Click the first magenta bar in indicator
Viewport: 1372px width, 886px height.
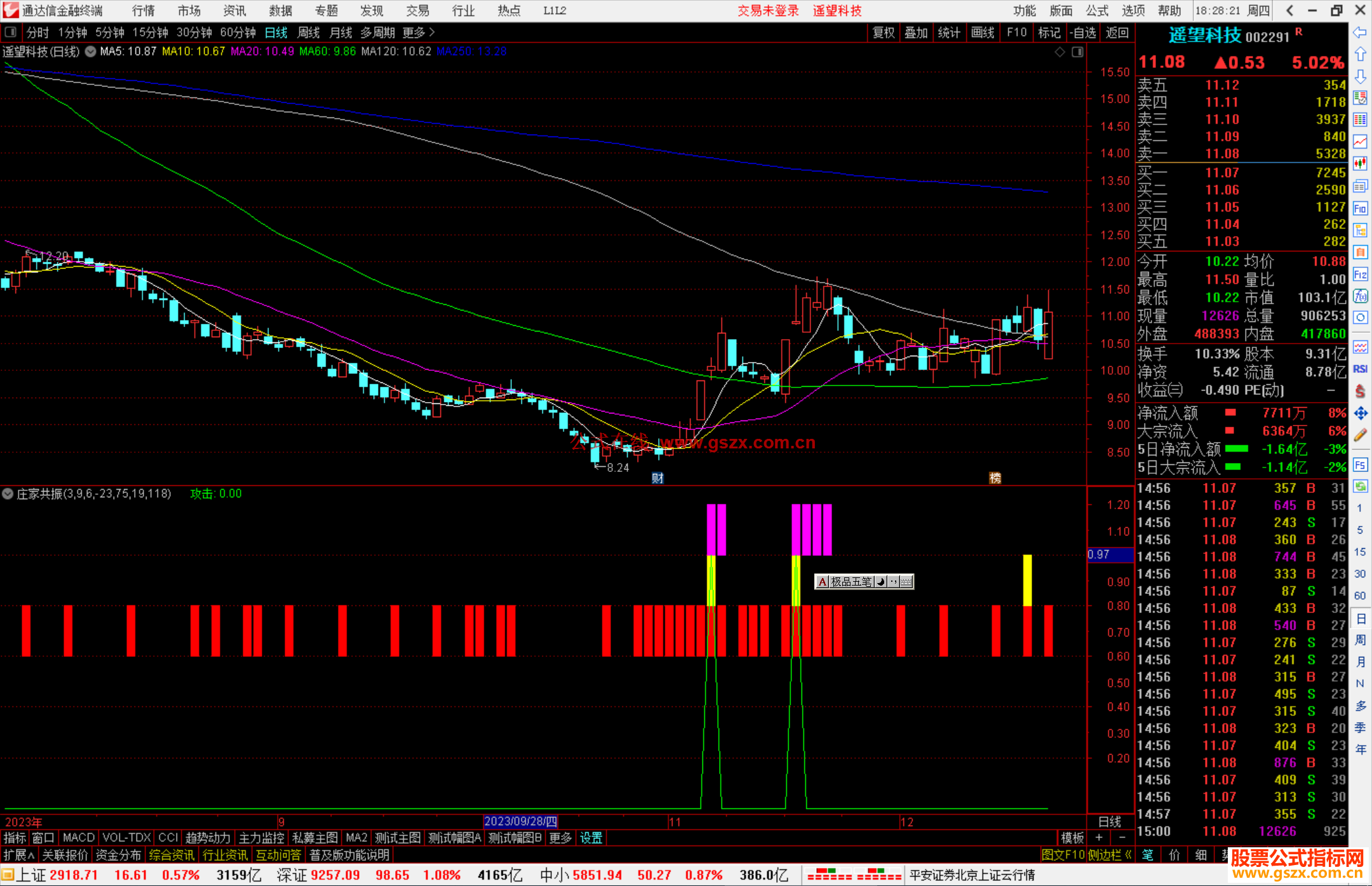click(711, 529)
